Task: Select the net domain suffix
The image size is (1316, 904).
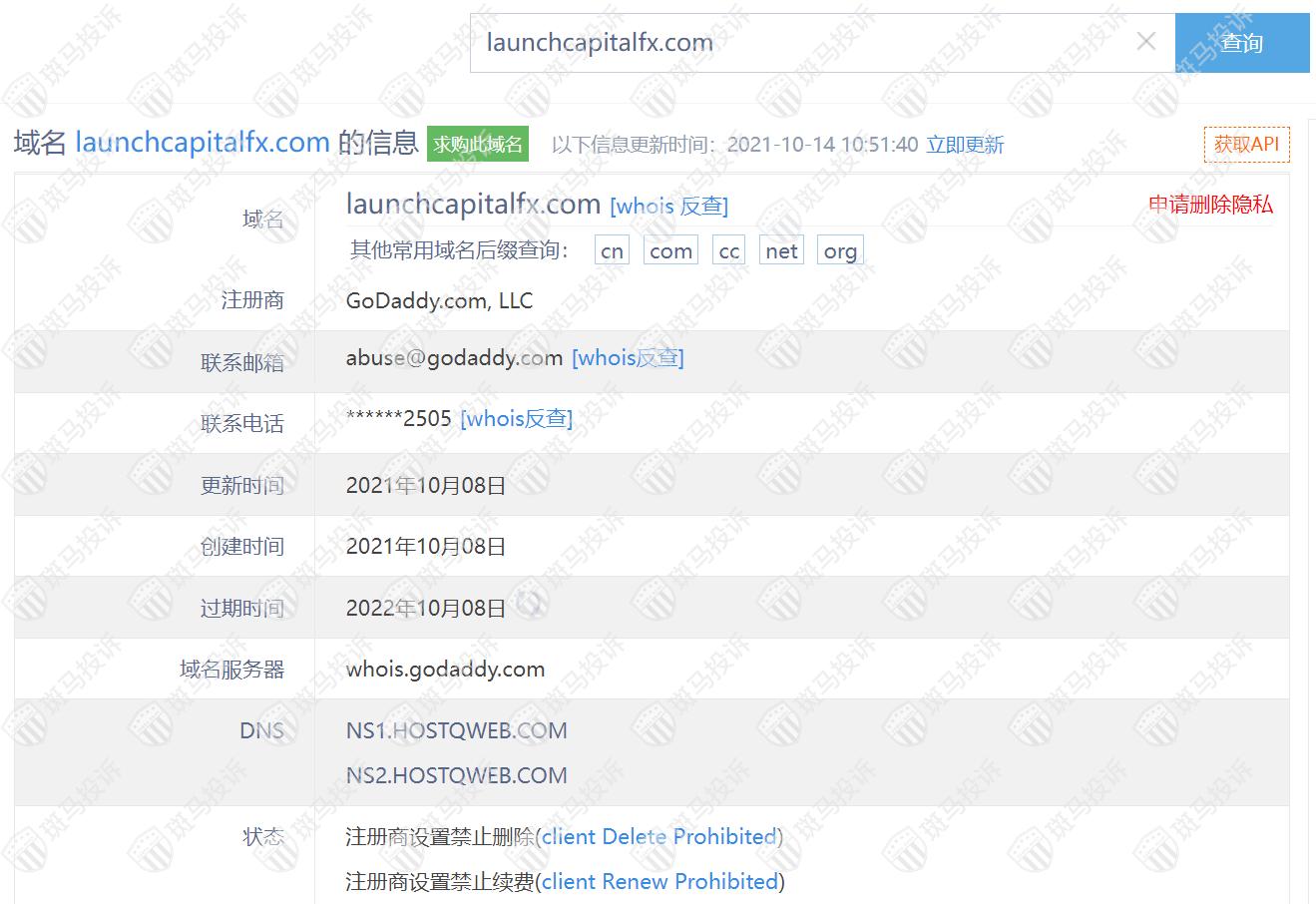Action: (x=781, y=251)
